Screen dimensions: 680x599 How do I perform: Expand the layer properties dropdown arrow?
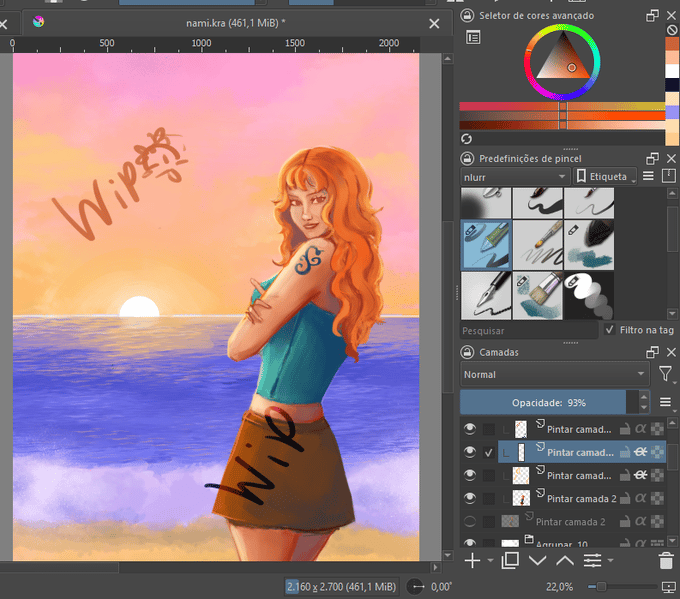(611, 560)
